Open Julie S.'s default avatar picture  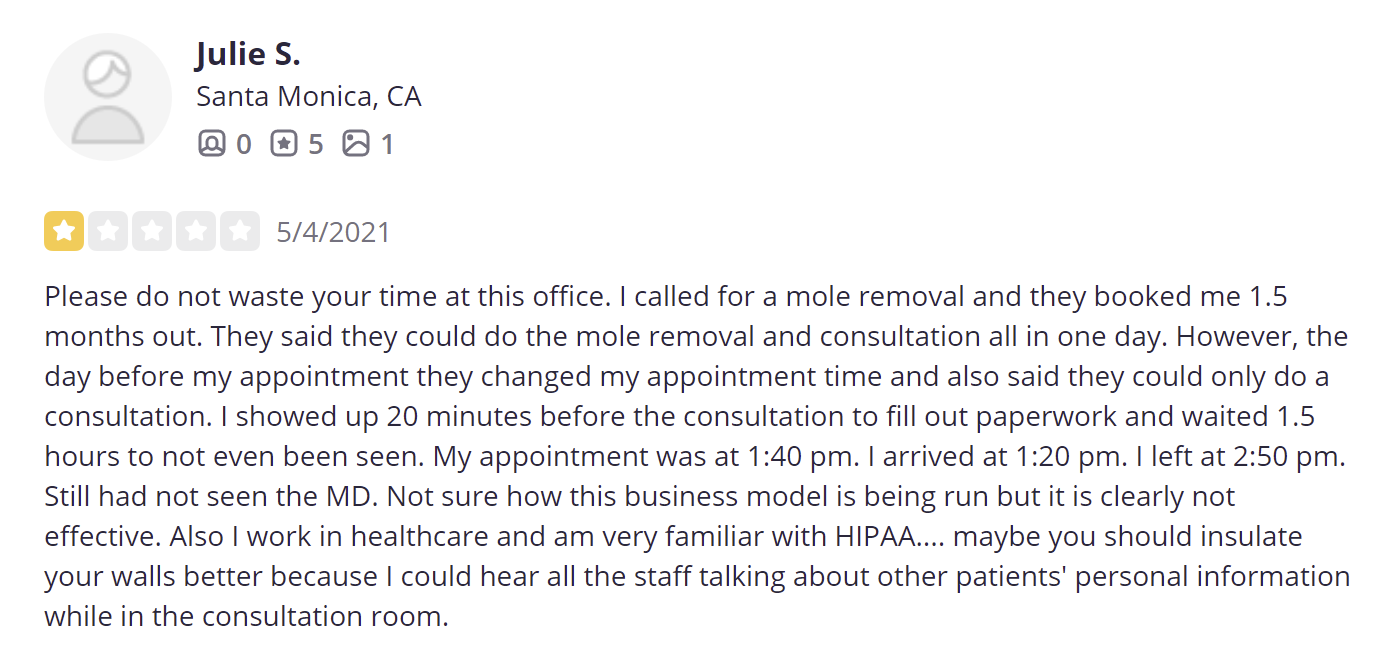(x=108, y=97)
